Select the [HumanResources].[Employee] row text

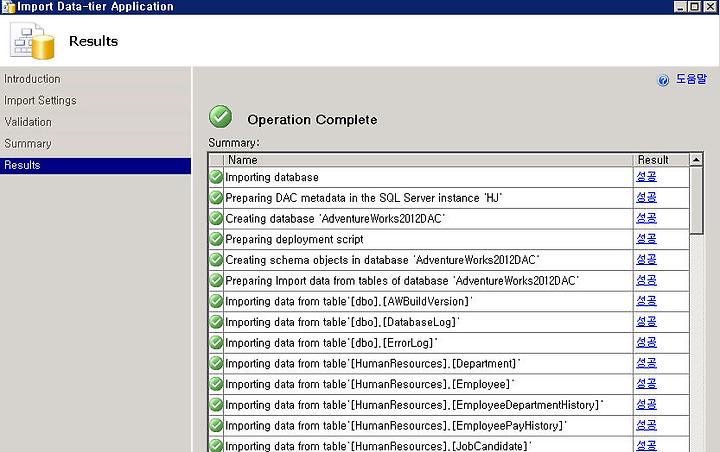point(370,384)
